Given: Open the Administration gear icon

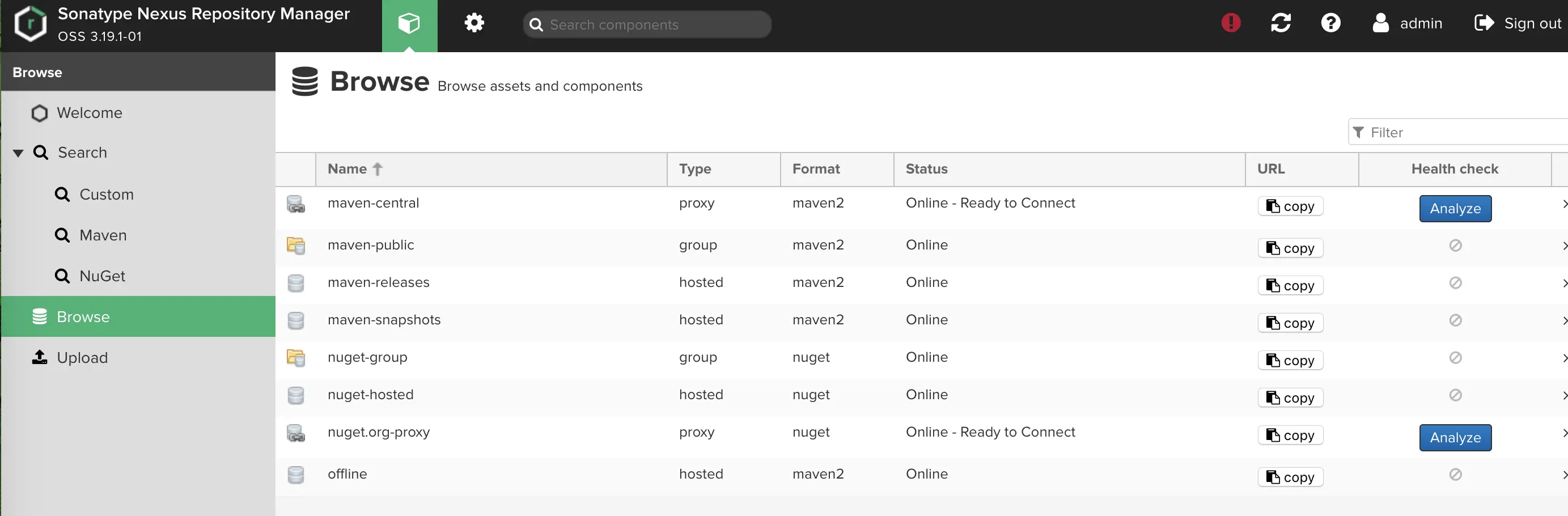Looking at the screenshot, I should [474, 23].
